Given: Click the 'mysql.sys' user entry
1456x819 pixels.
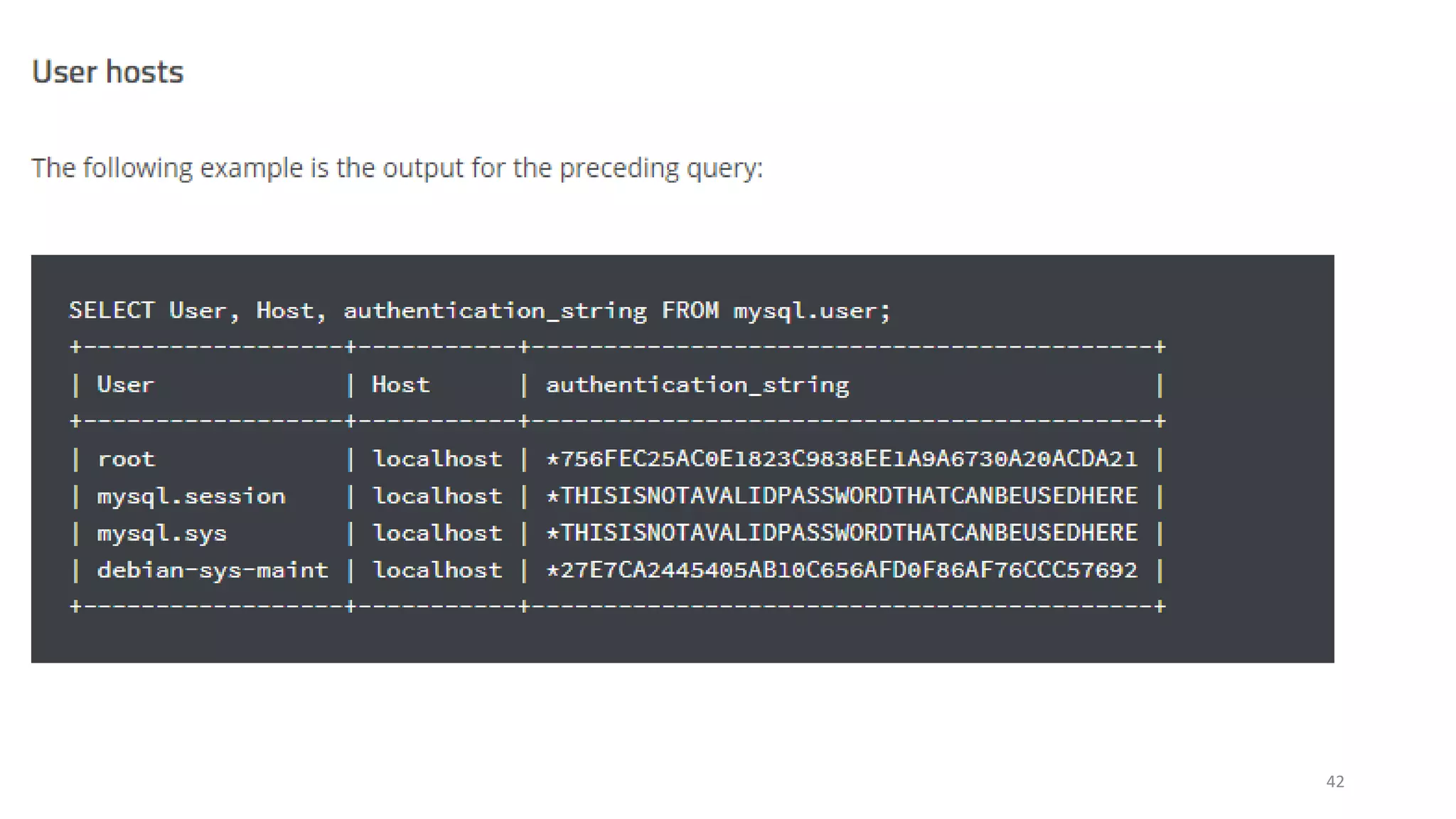Looking at the screenshot, I should click(161, 533).
